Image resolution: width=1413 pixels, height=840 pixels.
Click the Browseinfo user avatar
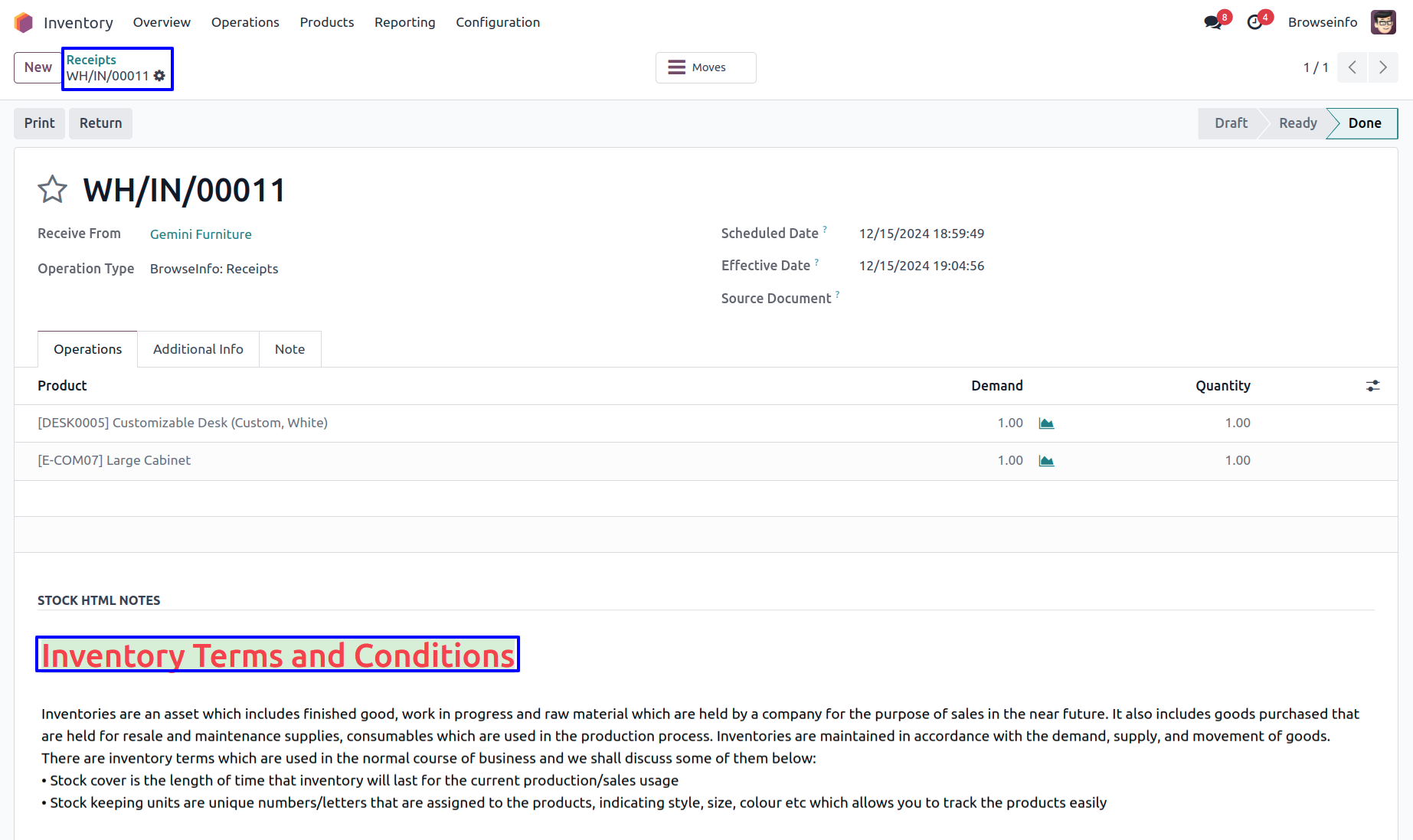point(1383,22)
